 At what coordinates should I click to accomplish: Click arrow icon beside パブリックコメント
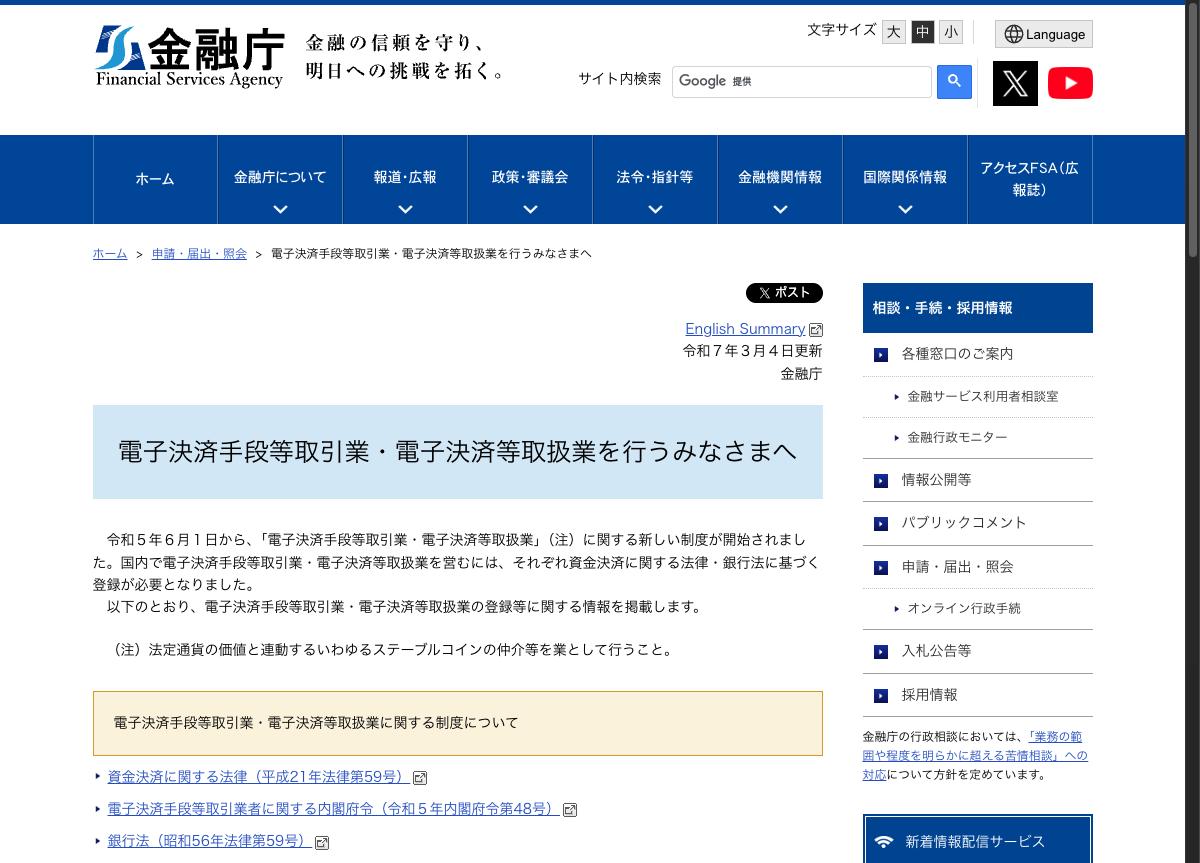881,524
